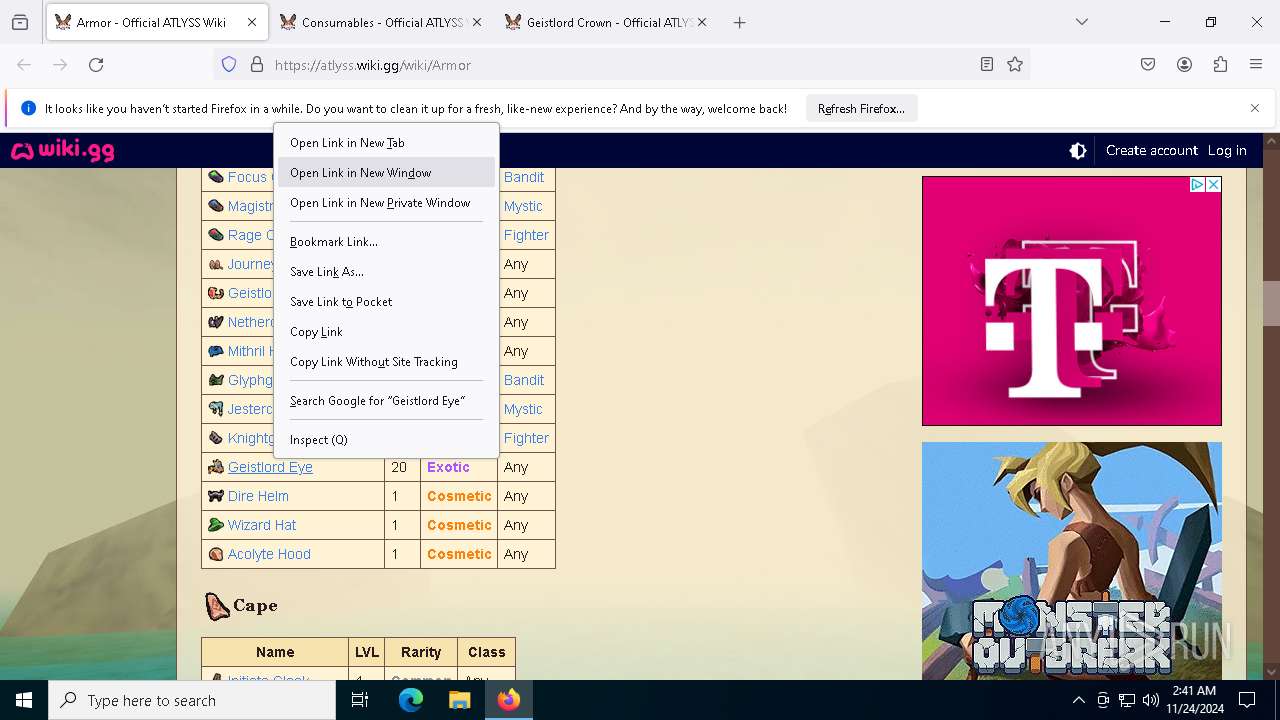This screenshot has height=720, width=1280.
Task: Click the Refresh Firefox button
Action: [x=861, y=109]
